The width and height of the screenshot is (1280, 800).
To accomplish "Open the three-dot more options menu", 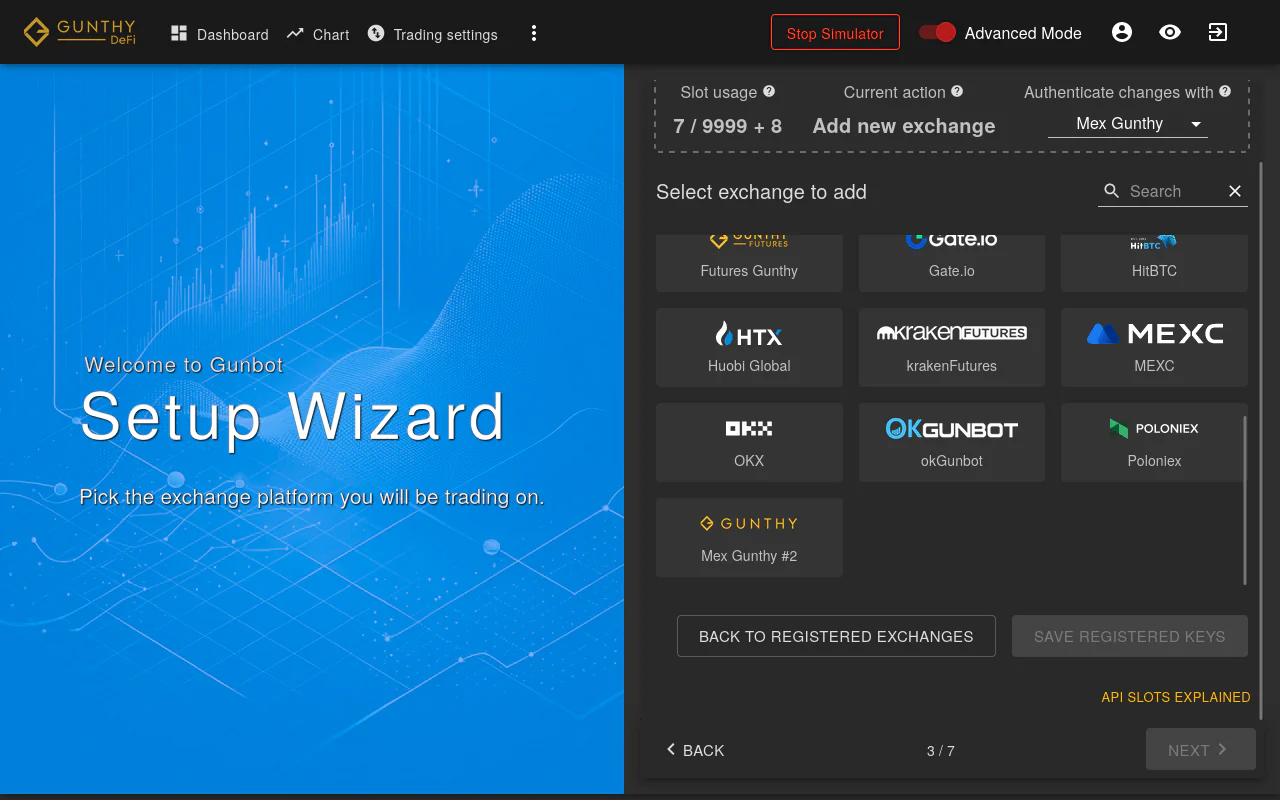I will 534,34.
